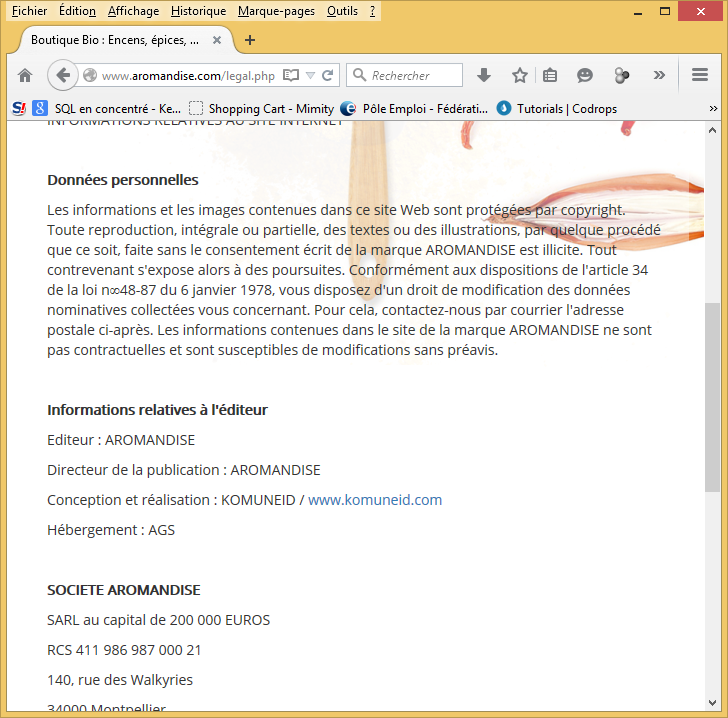This screenshot has width=728, height=718.
Task: Click the Google bookmark icon
Action: (40, 109)
